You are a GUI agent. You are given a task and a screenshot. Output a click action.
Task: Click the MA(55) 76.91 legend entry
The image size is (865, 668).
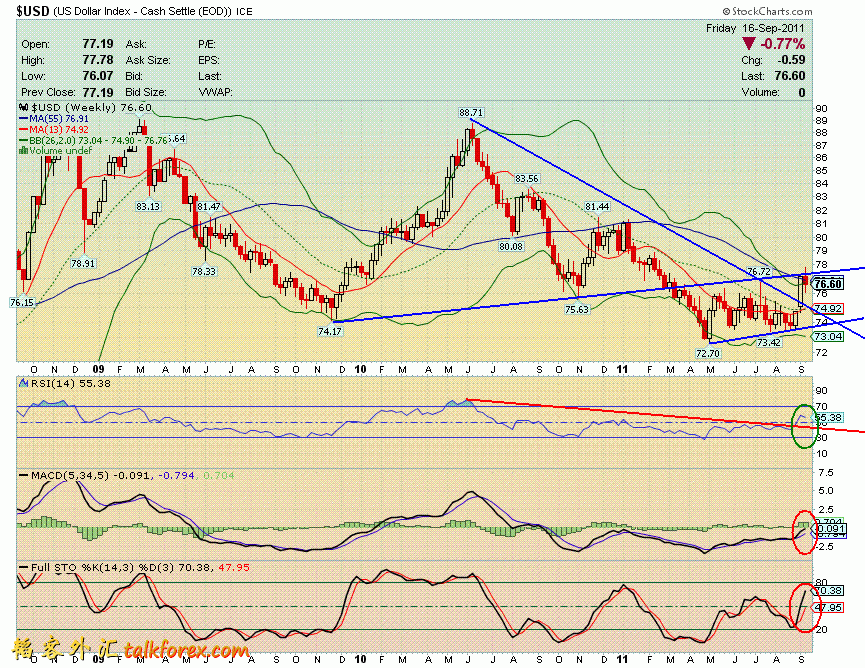(54, 119)
